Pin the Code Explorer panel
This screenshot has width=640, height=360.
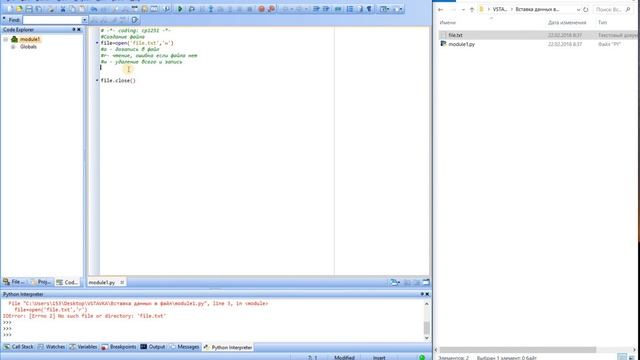click(x=74, y=30)
